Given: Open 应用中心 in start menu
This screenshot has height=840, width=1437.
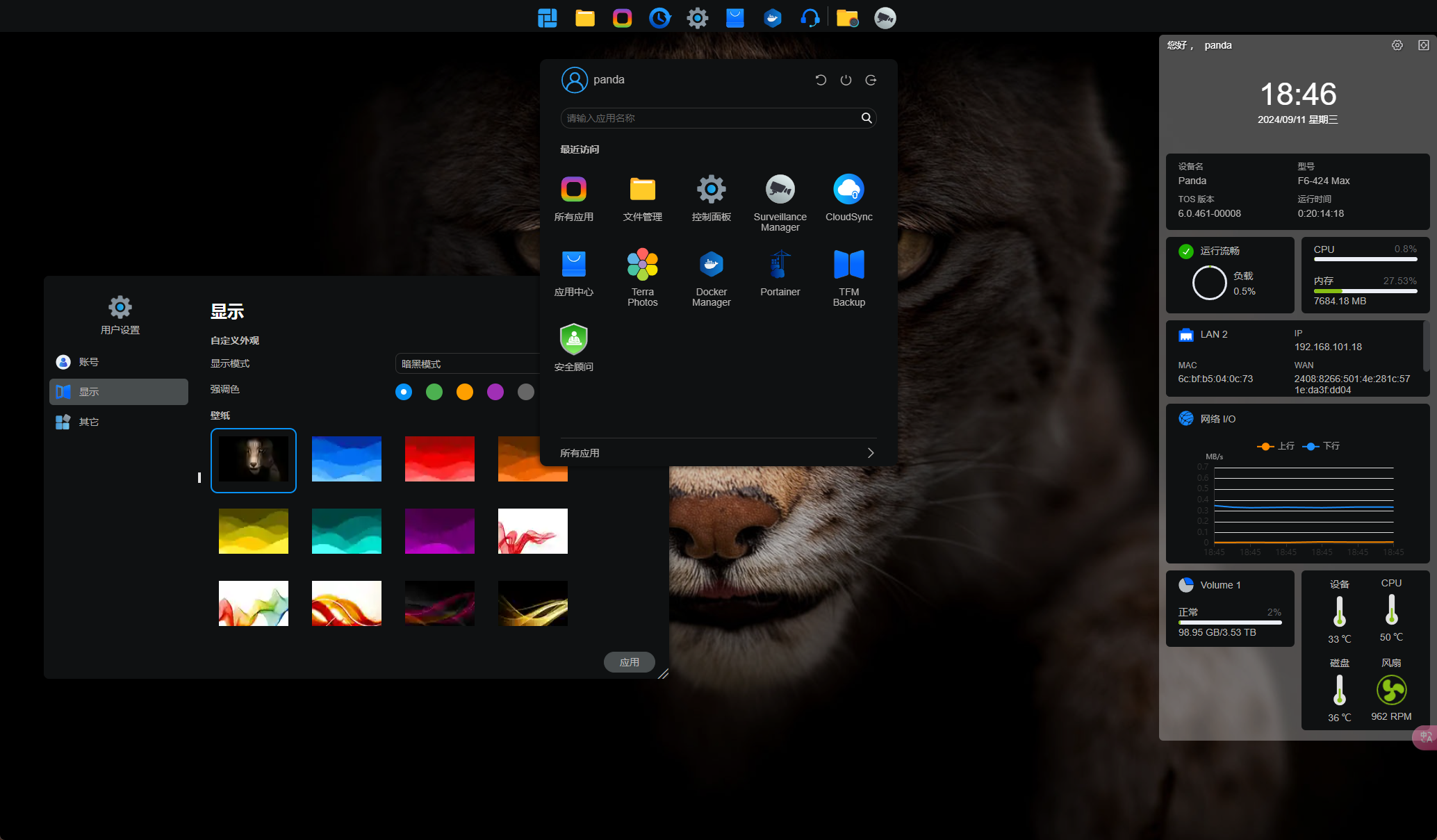Looking at the screenshot, I should tap(574, 273).
